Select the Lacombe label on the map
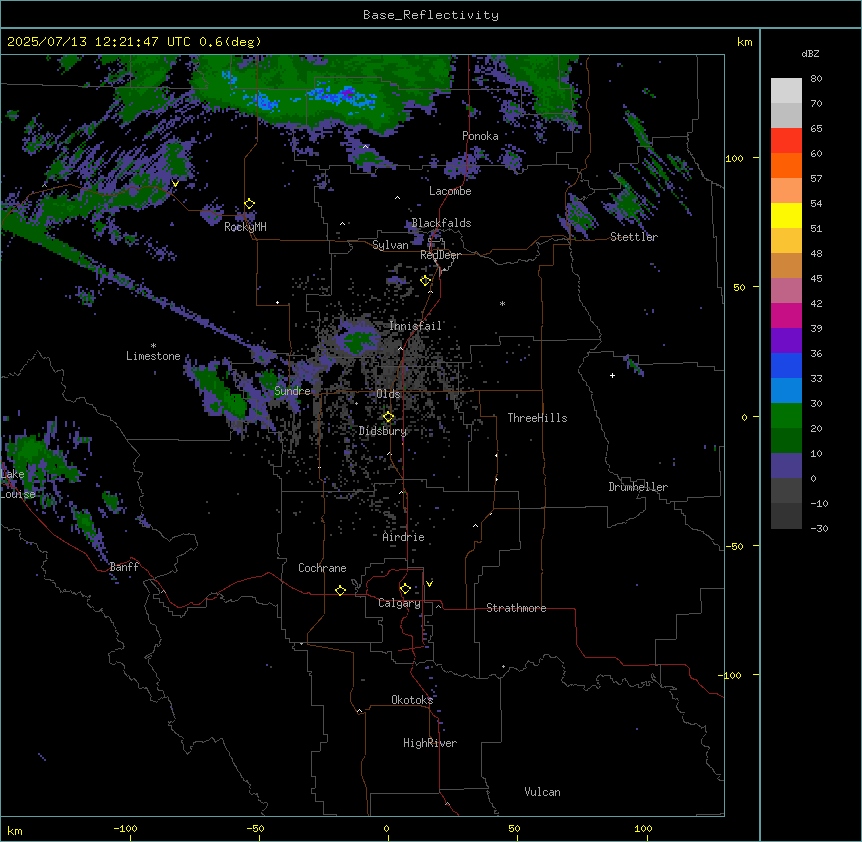 pos(450,191)
